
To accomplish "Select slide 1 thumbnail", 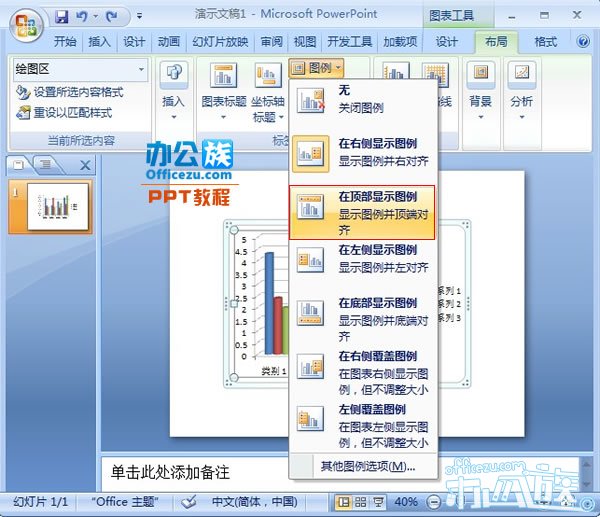I will pyautogui.click(x=58, y=206).
